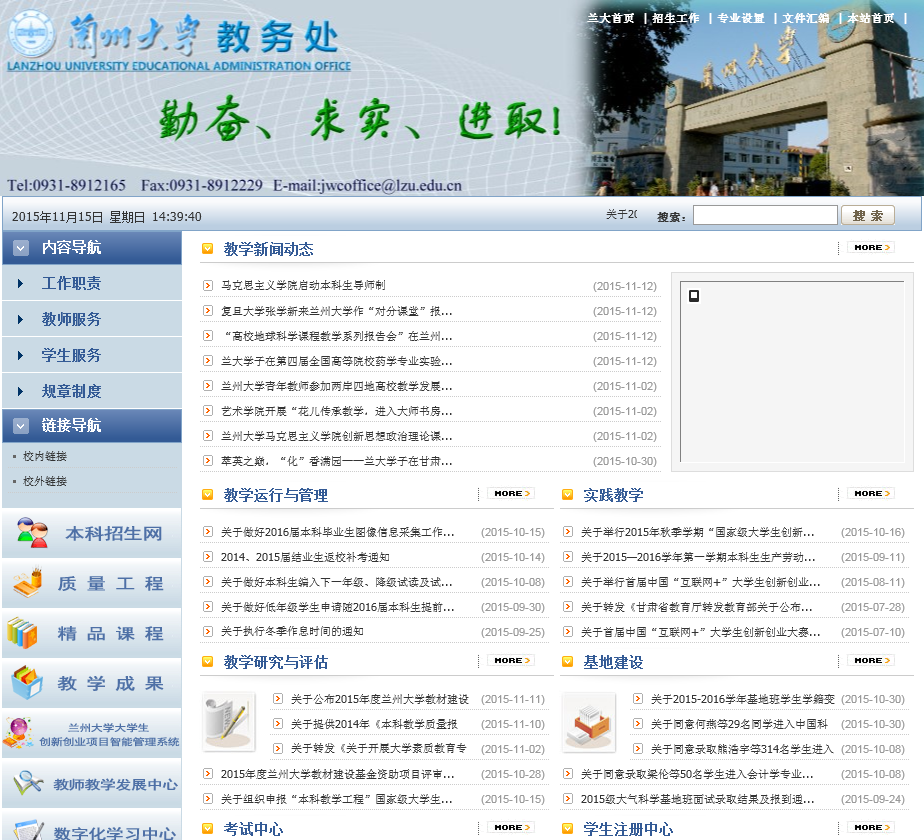Viewport: 924px width, 840px height.
Task: Click MORE button for 实践教学
Action: 871,493
